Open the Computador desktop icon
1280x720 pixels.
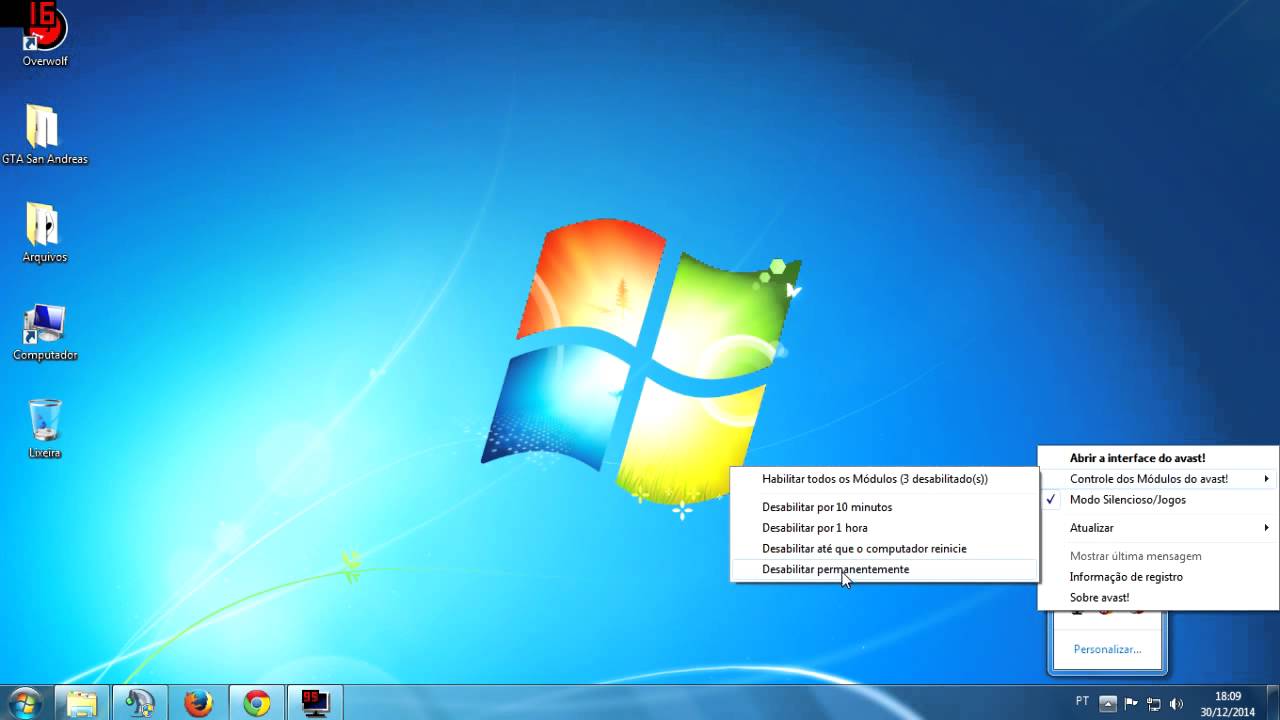click(44, 332)
